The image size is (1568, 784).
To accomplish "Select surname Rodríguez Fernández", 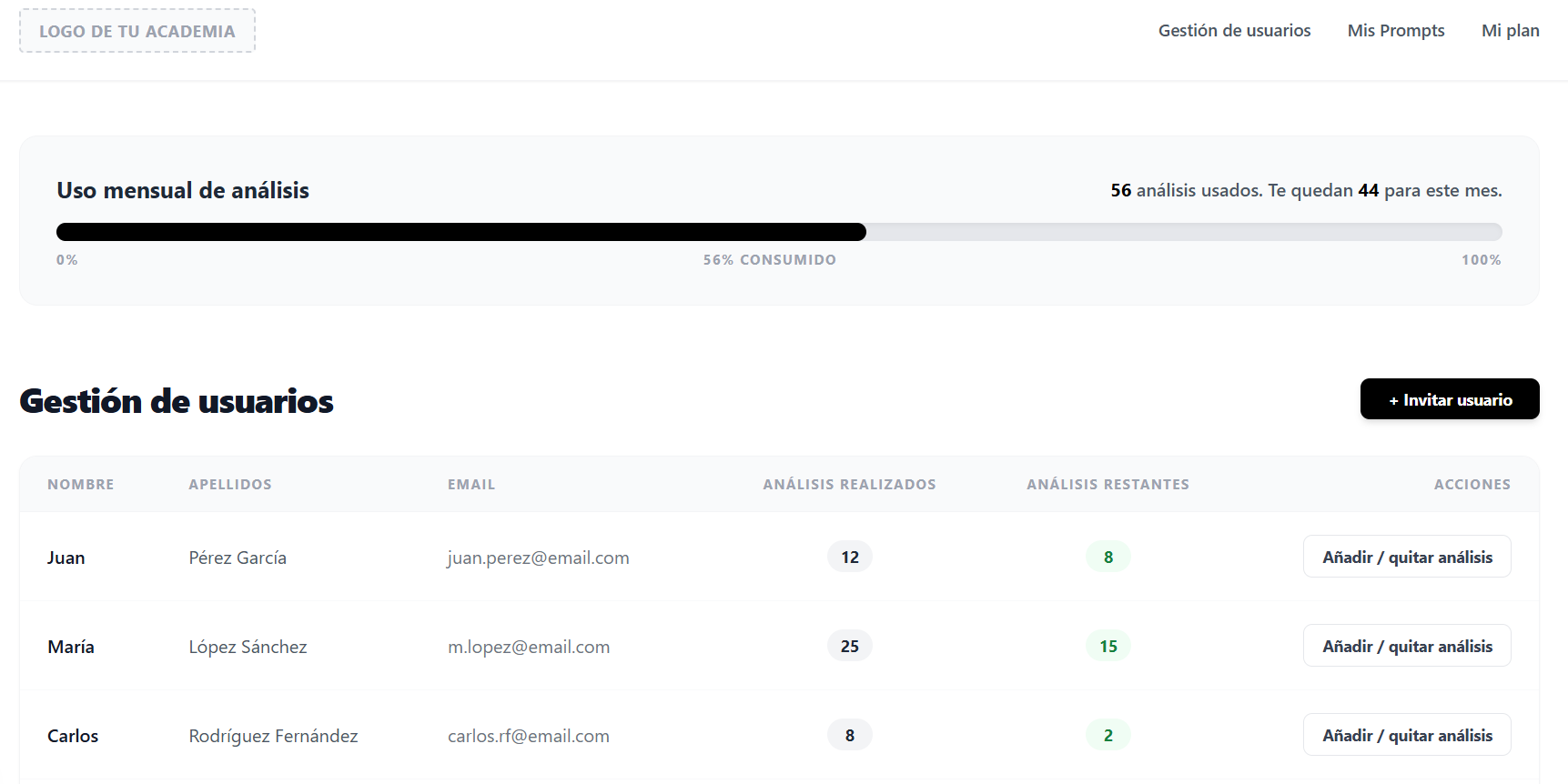I will pos(273,736).
